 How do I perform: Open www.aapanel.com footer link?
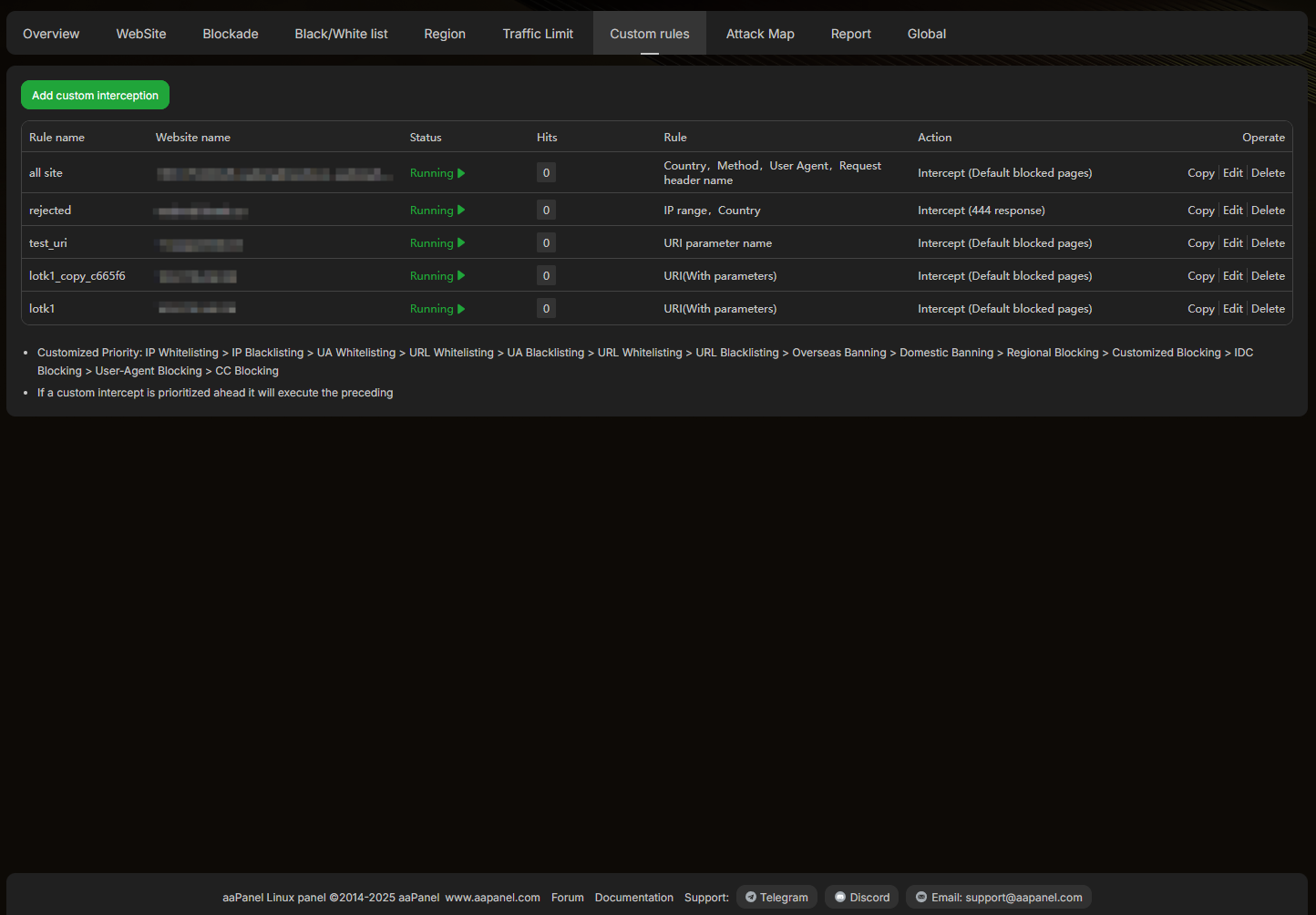(x=492, y=898)
